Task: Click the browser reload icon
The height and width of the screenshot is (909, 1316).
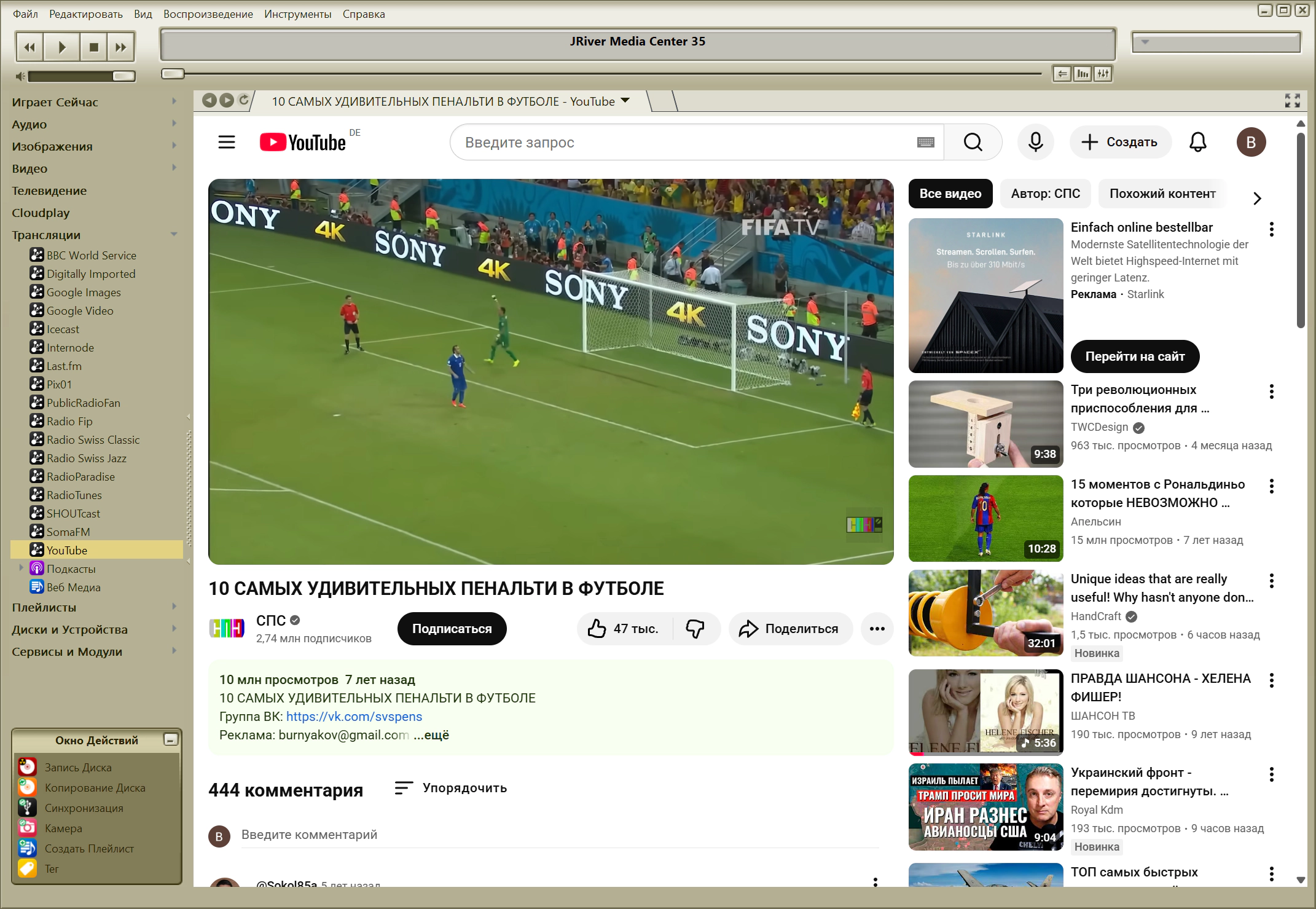Action: point(244,100)
